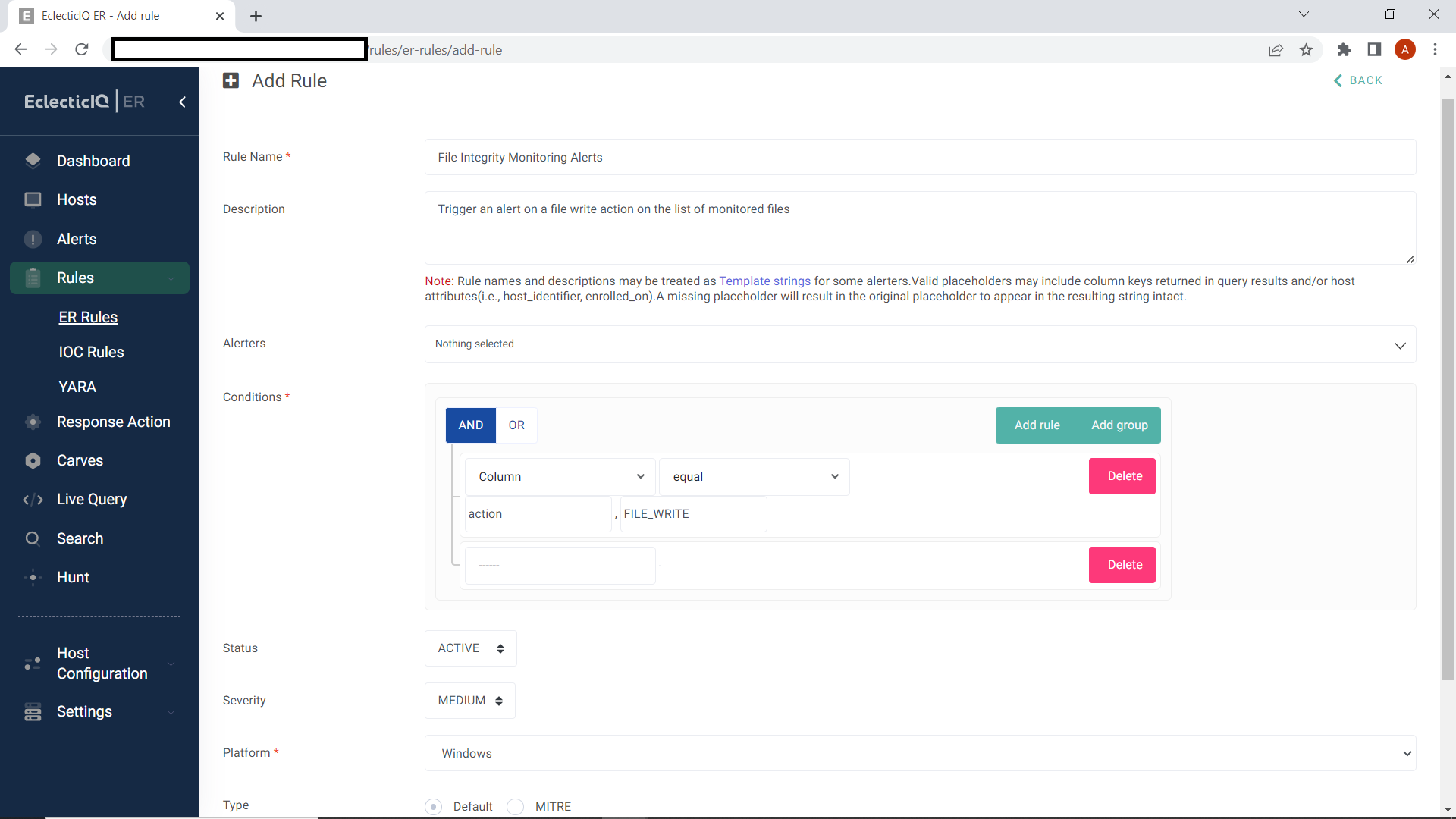This screenshot has width=1456, height=819.
Task: Open the Template strings link
Action: coord(764,281)
